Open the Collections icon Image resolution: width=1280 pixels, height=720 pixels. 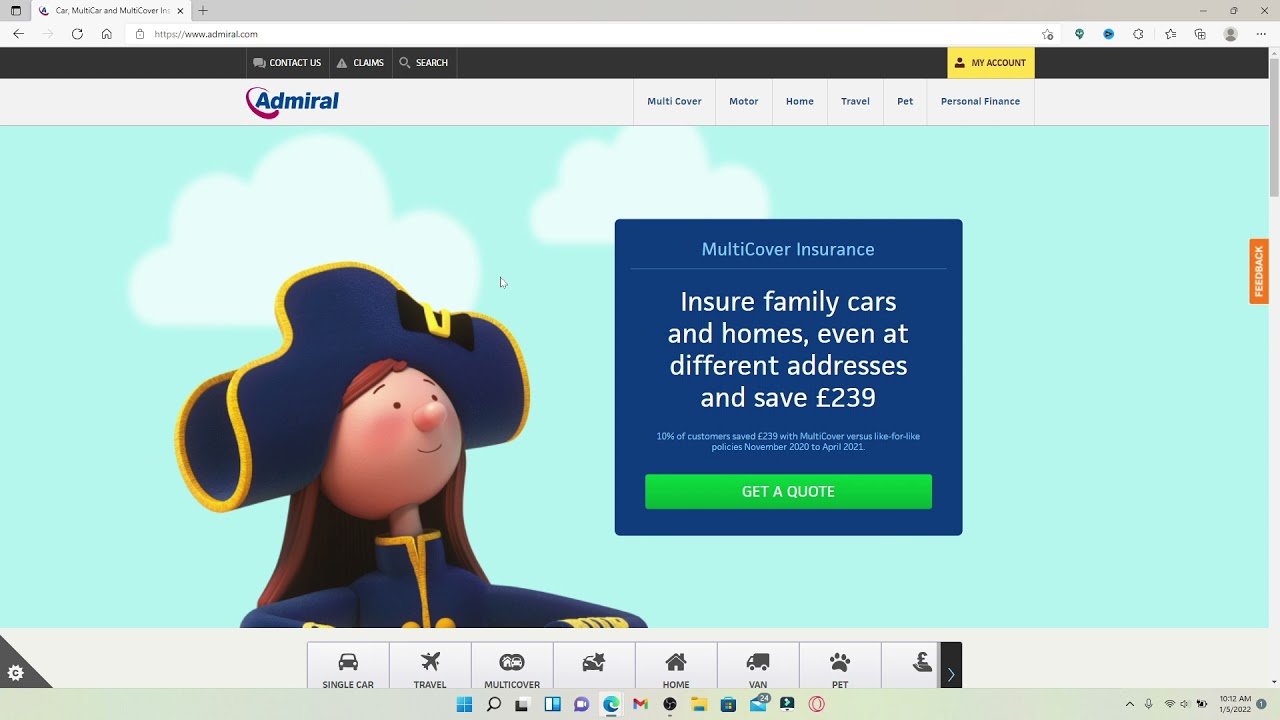(1200, 34)
